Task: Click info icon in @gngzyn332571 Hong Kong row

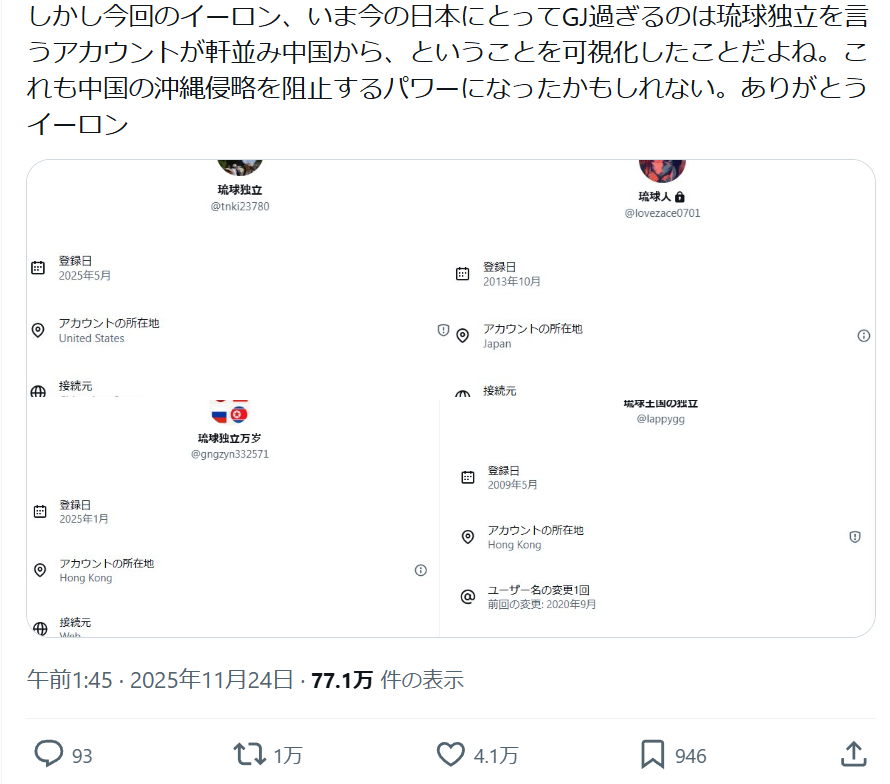Action: (421, 570)
